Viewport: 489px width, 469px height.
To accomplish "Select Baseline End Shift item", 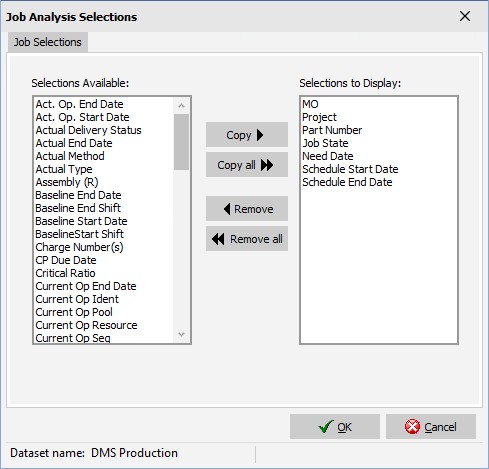I will (x=78, y=208).
